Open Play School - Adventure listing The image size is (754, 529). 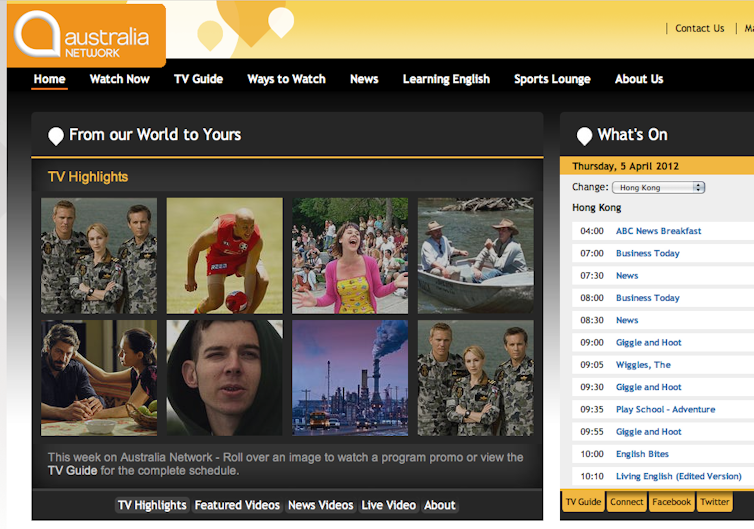(x=666, y=409)
